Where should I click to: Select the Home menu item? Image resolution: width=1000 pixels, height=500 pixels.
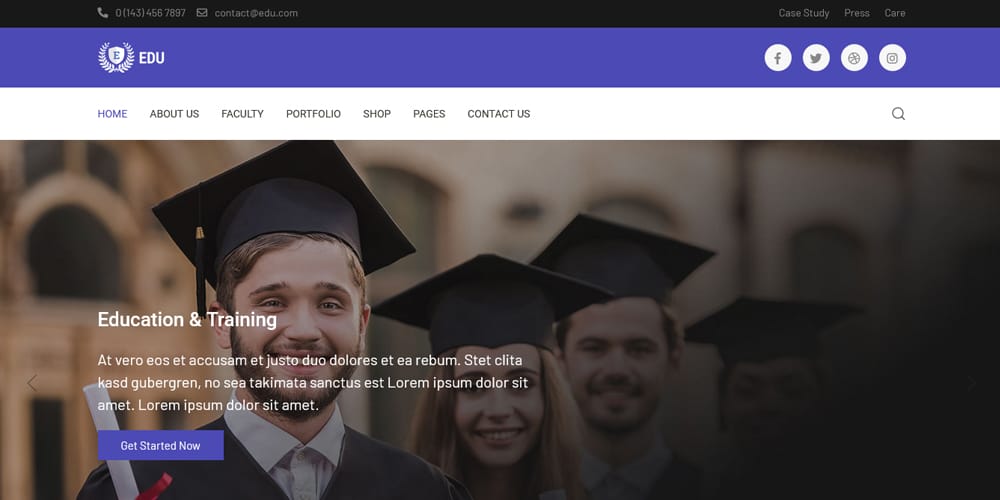point(112,114)
